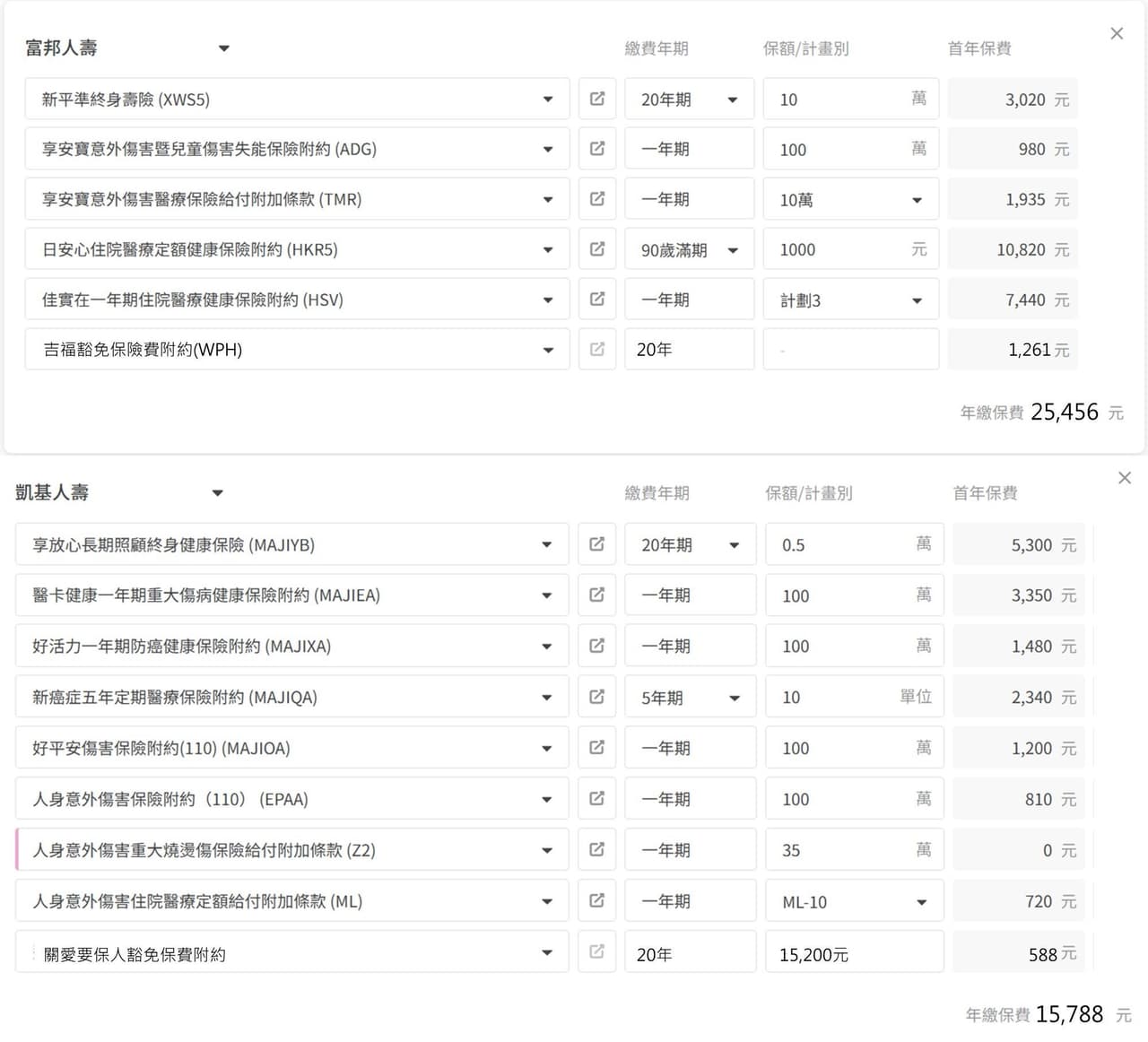Image resolution: width=1148 pixels, height=1042 pixels.
Task: Click 20年 term field on 關愛要保人豁免 row
Action: click(x=690, y=952)
